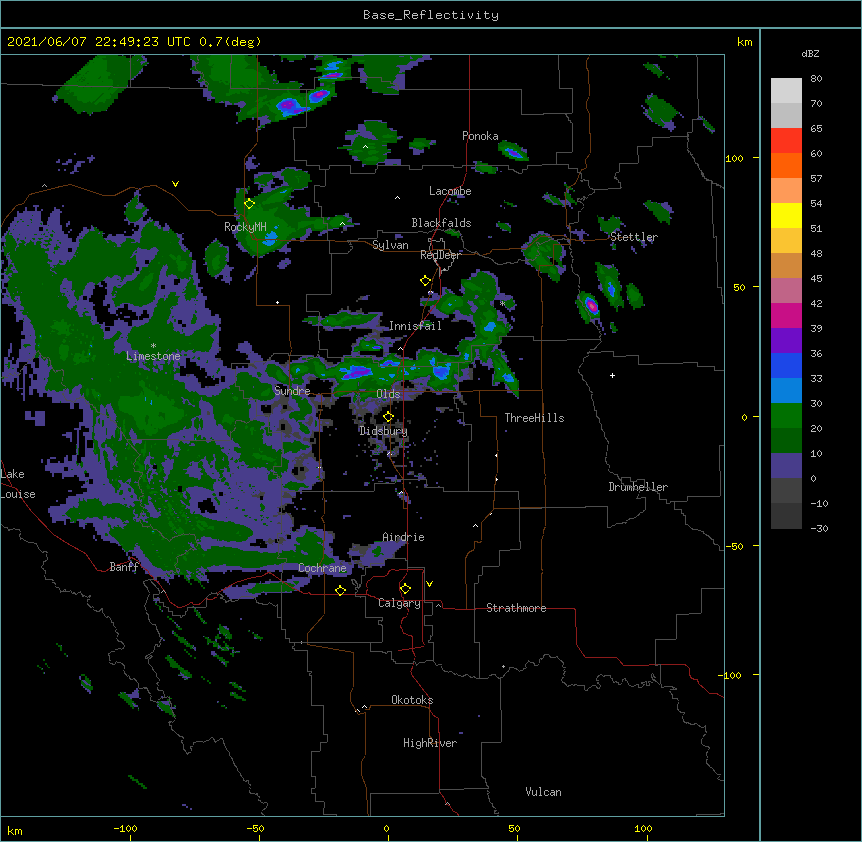
Task: Click the 45 value on dBZ scale
Action: pos(816,278)
